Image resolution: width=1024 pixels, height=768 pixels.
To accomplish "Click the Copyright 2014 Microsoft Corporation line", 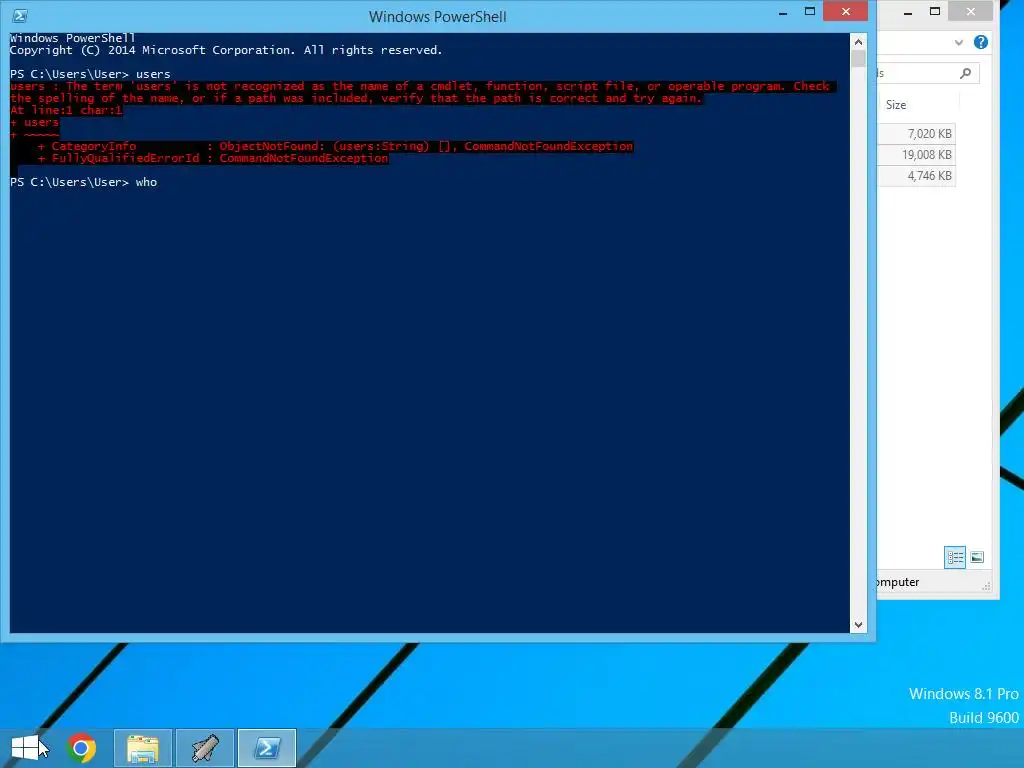I will coord(226,50).
